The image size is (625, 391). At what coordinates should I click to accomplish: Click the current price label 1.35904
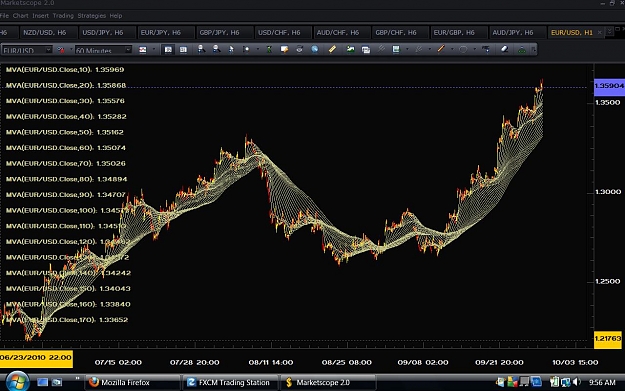point(609,86)
